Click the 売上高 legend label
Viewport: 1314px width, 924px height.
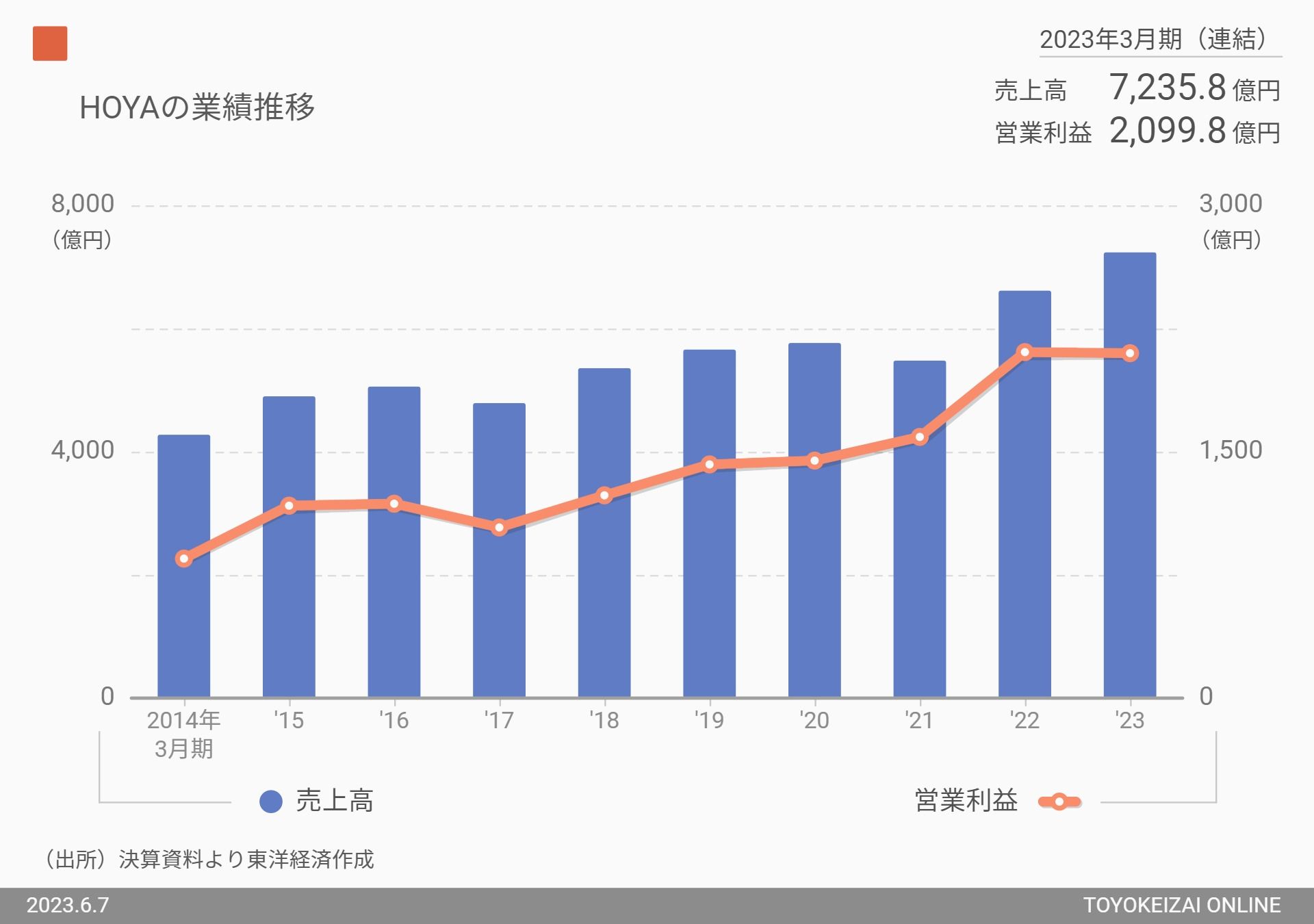[x=335, y=801]
